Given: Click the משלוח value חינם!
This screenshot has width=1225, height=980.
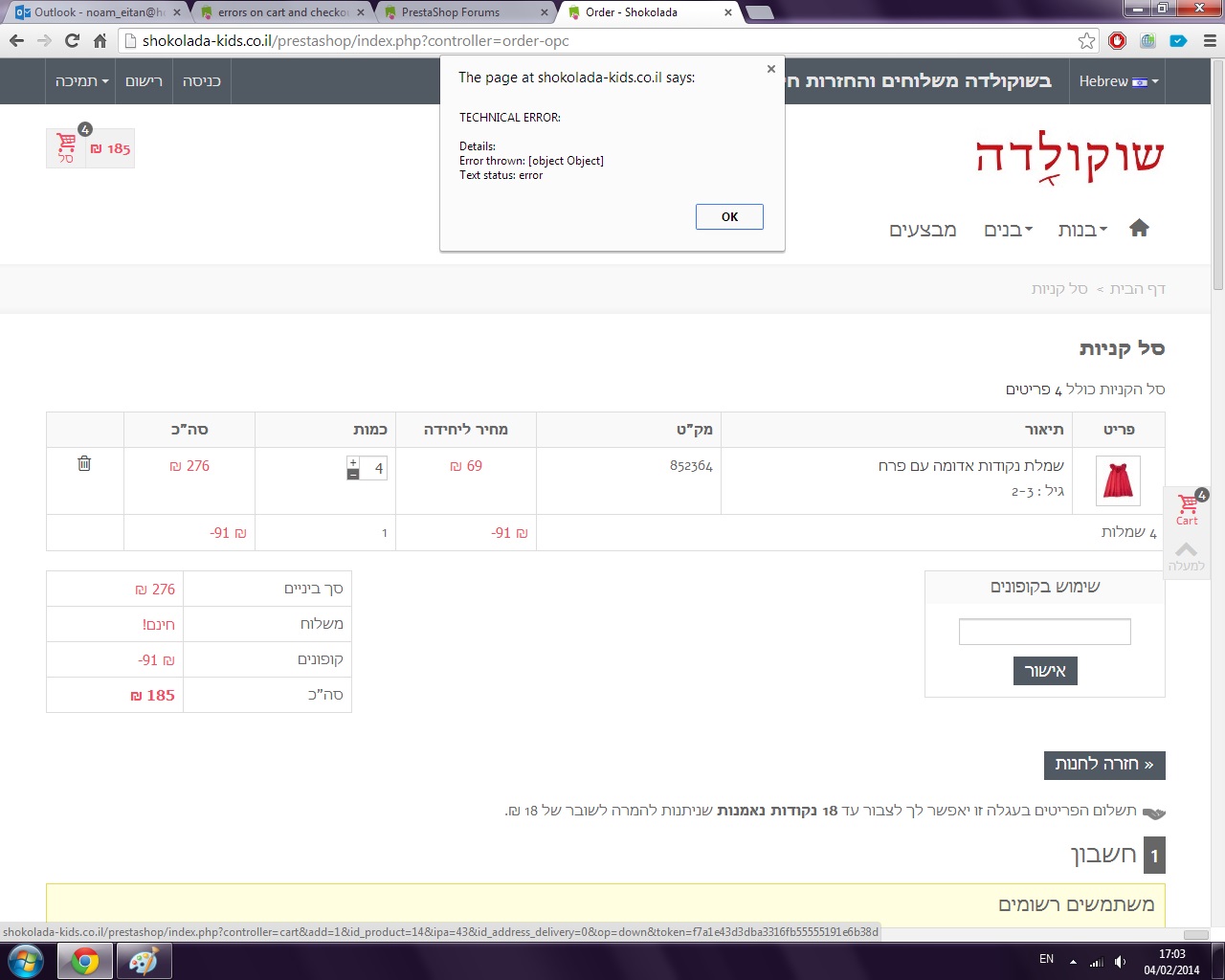Looking at the screenshot, I should click(x=159, y=625).
